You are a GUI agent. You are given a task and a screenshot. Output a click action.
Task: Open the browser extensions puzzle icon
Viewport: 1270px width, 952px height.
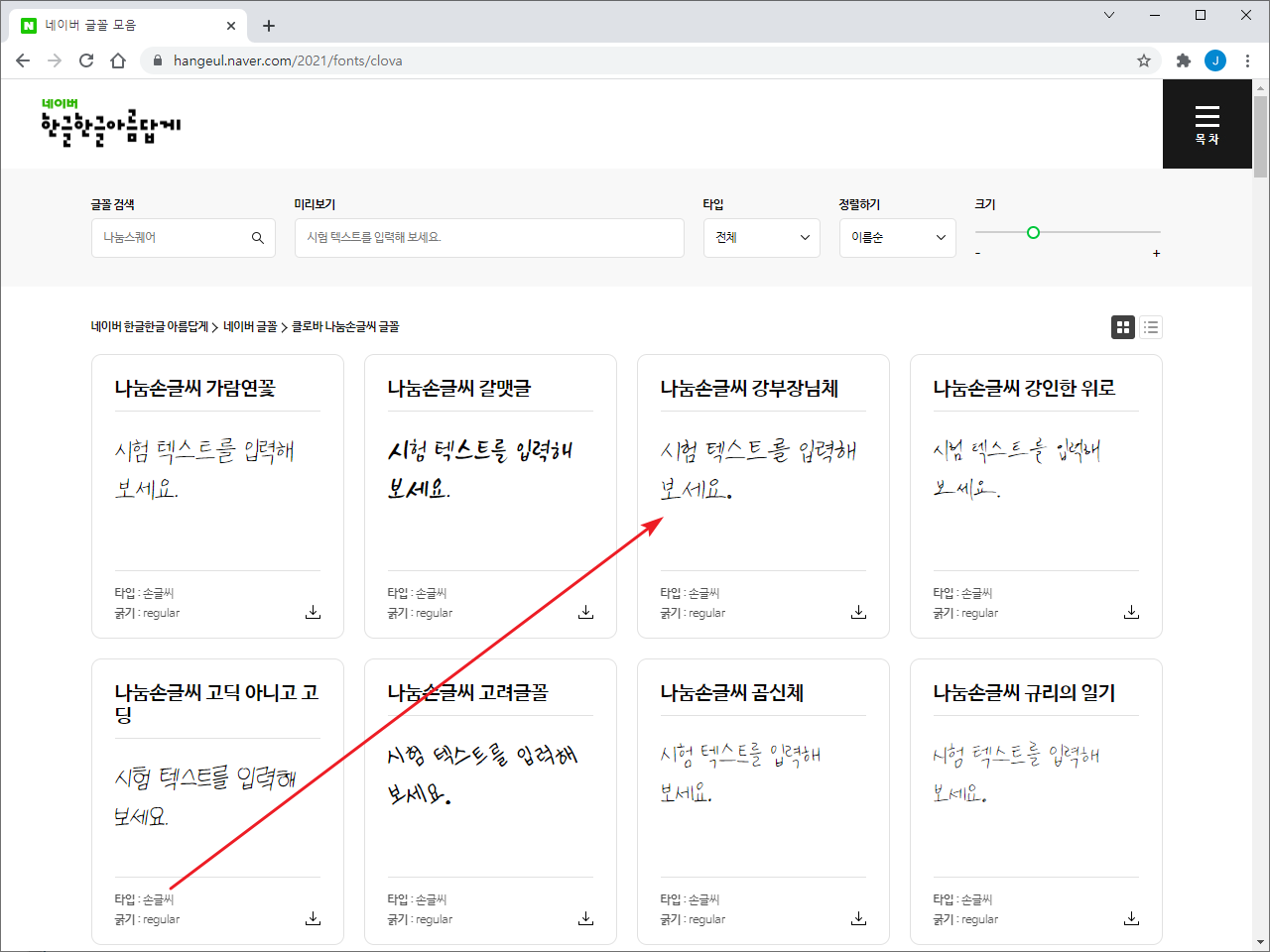(x=1183, y=60)
